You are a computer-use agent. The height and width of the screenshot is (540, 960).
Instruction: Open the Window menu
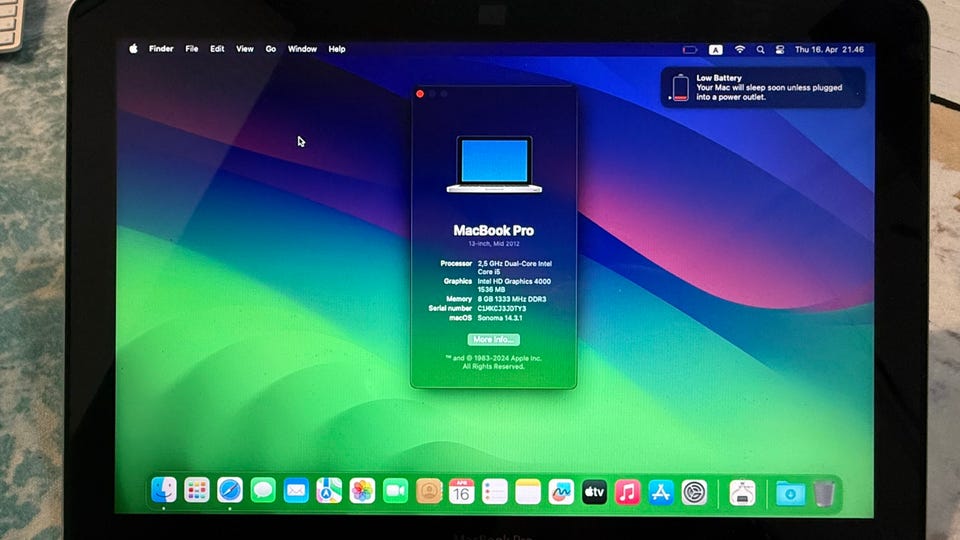click(x=302, y=49)
